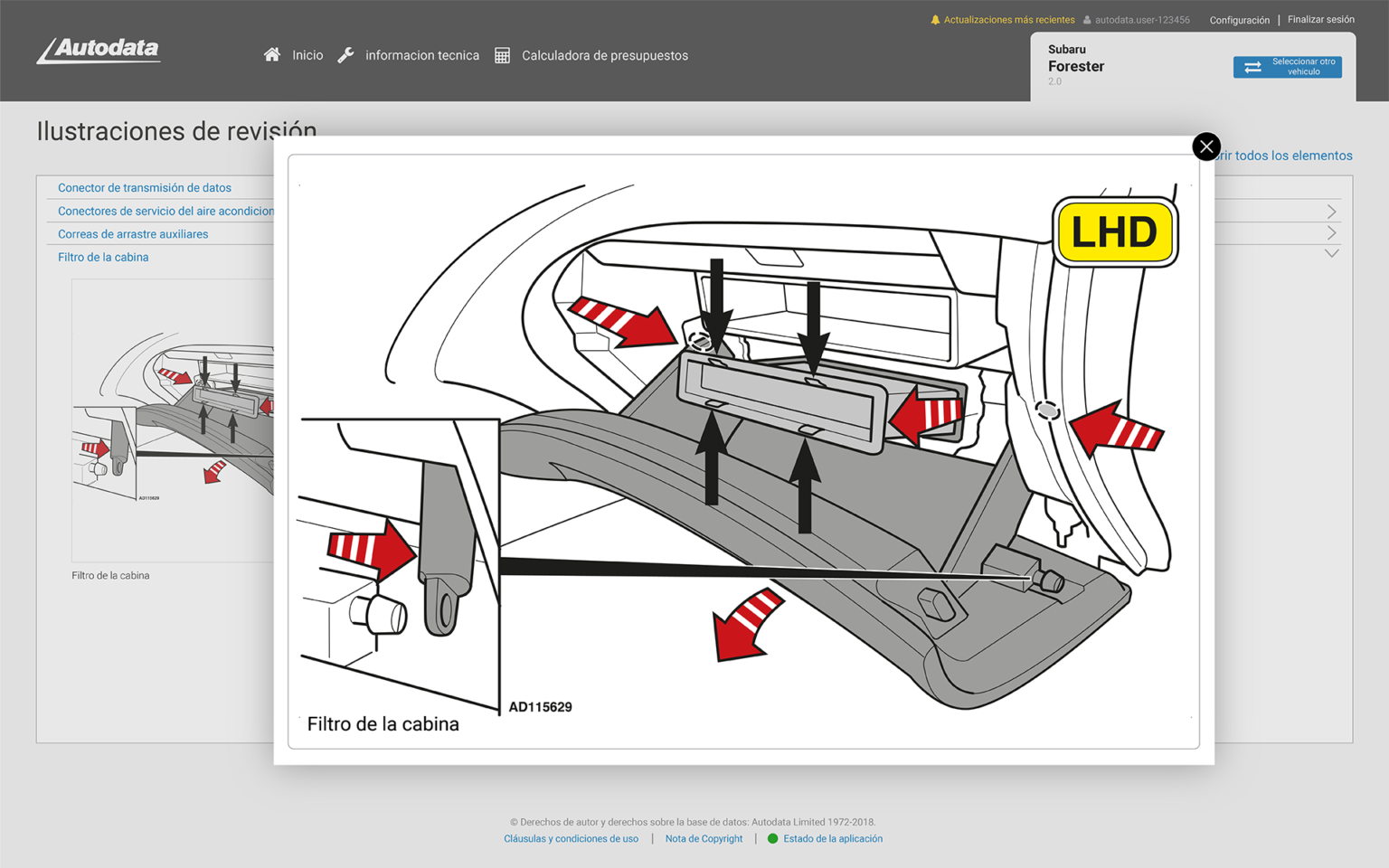
Task: Close the illustration popup with X
Action: pos(1205,146)
